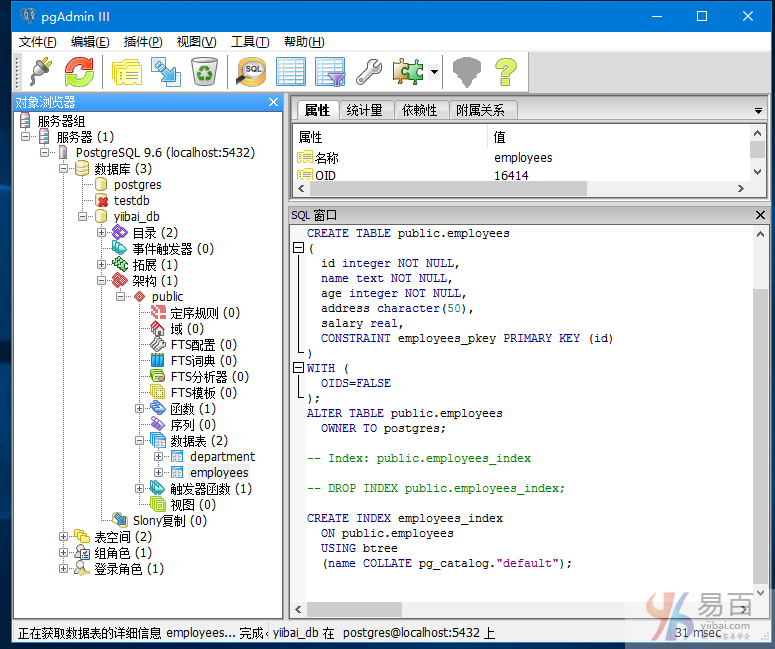The width and height of the screenshot is (775, 649).
Task: Switch to the 依赖性 tab
Action: pyautogui.click(x=419, y=110)
